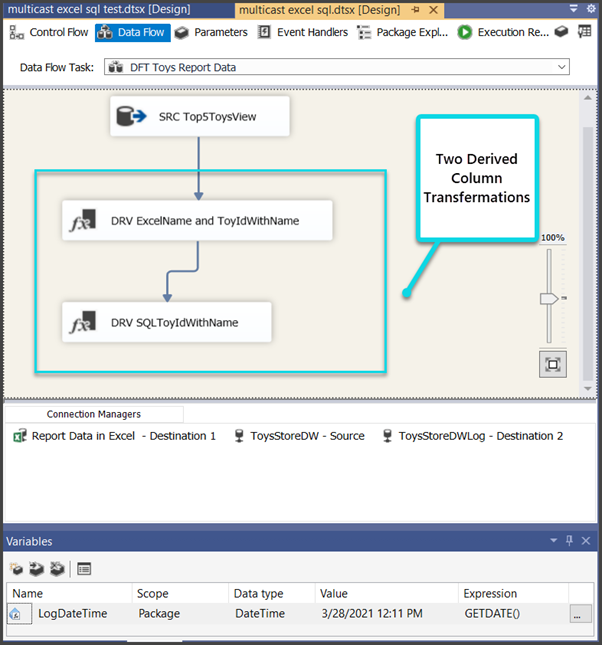Select the ToysStoreDW - Source connection manager

click(x=300, y=436)
